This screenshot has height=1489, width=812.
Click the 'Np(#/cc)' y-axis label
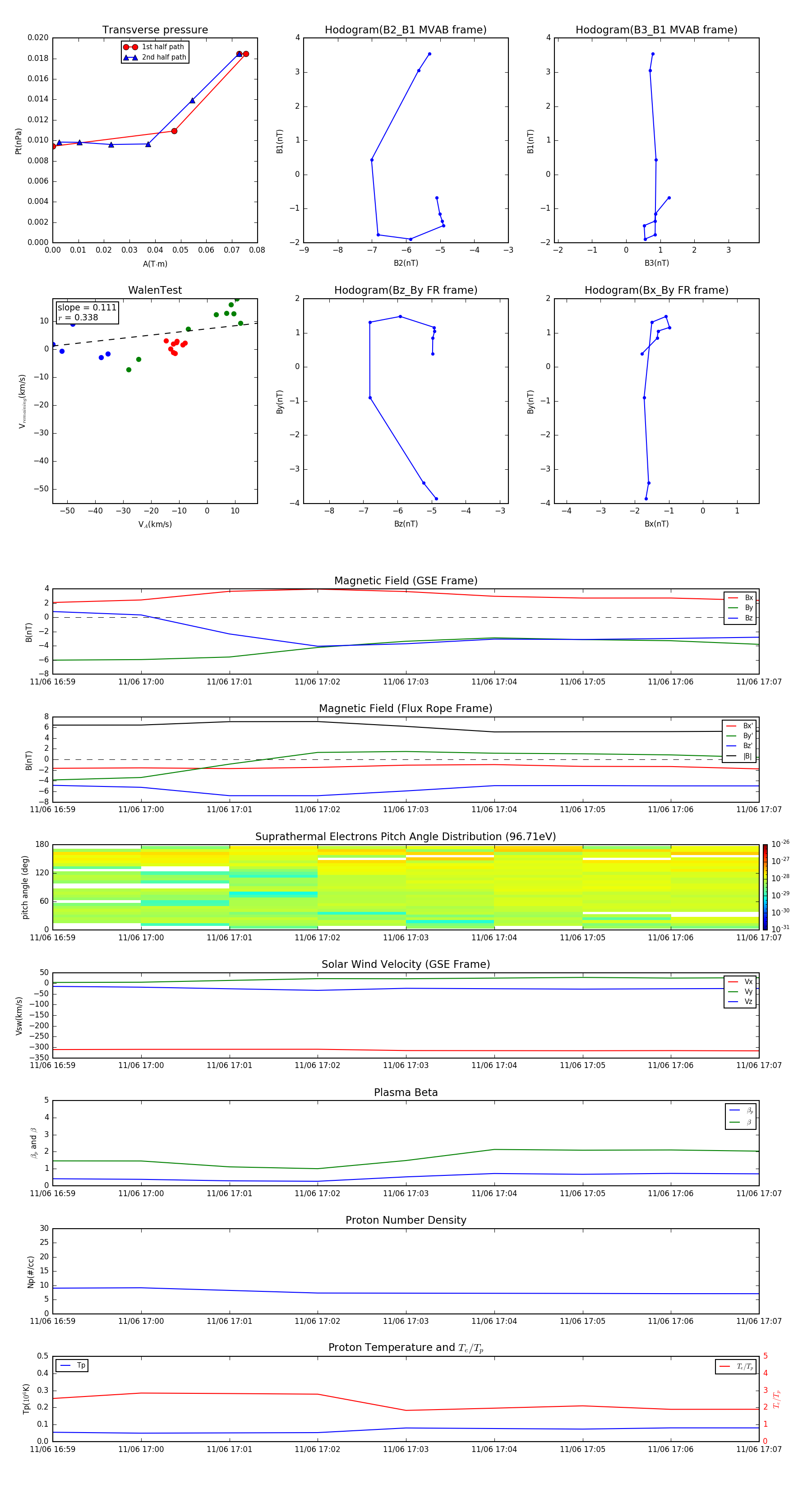coord(31,1272)
